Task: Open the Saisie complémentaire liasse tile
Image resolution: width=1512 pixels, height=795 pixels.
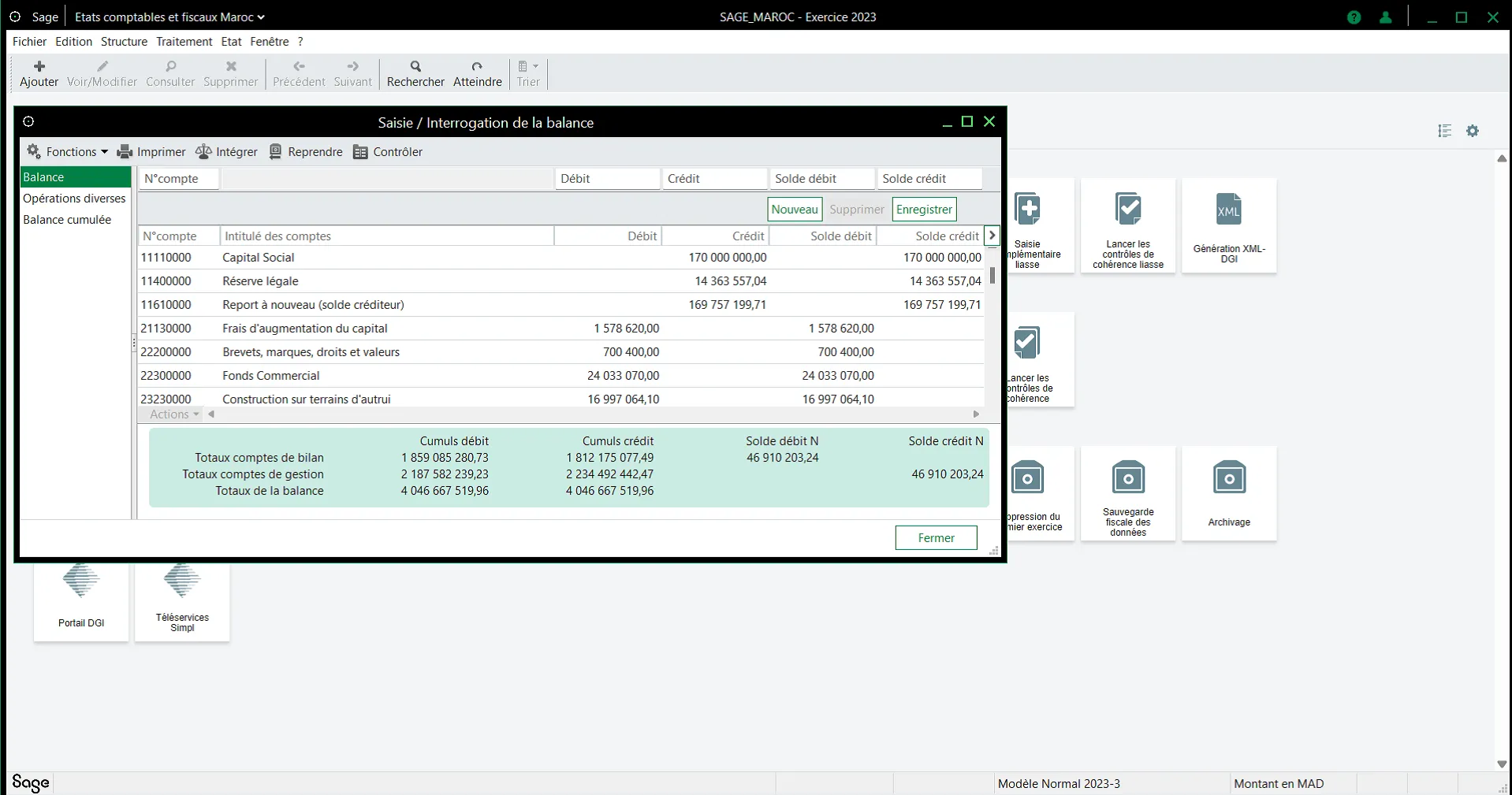Action: pyautogui.click(x=1041, y=225)
